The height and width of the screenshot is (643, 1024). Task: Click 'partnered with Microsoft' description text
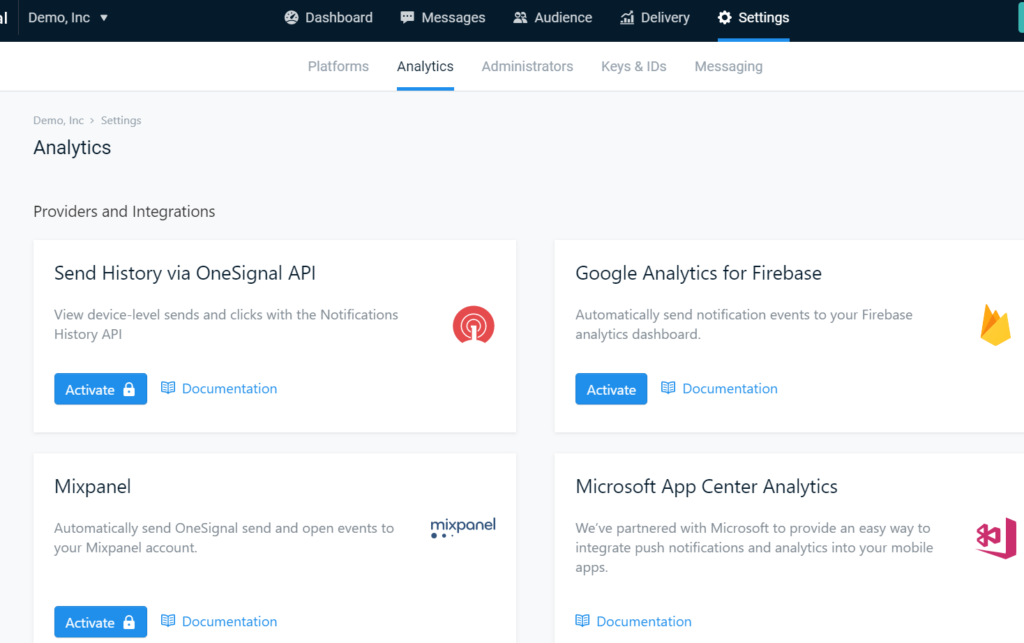click(x=754, y=548)
